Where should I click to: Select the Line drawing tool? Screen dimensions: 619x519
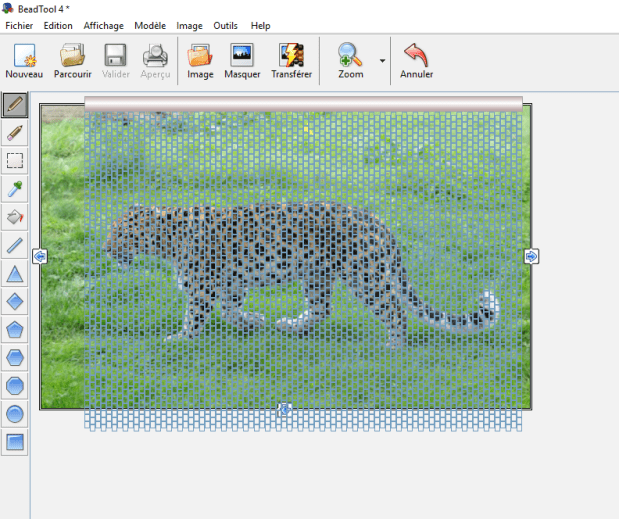pyautogui.click(x=15, y=245)
